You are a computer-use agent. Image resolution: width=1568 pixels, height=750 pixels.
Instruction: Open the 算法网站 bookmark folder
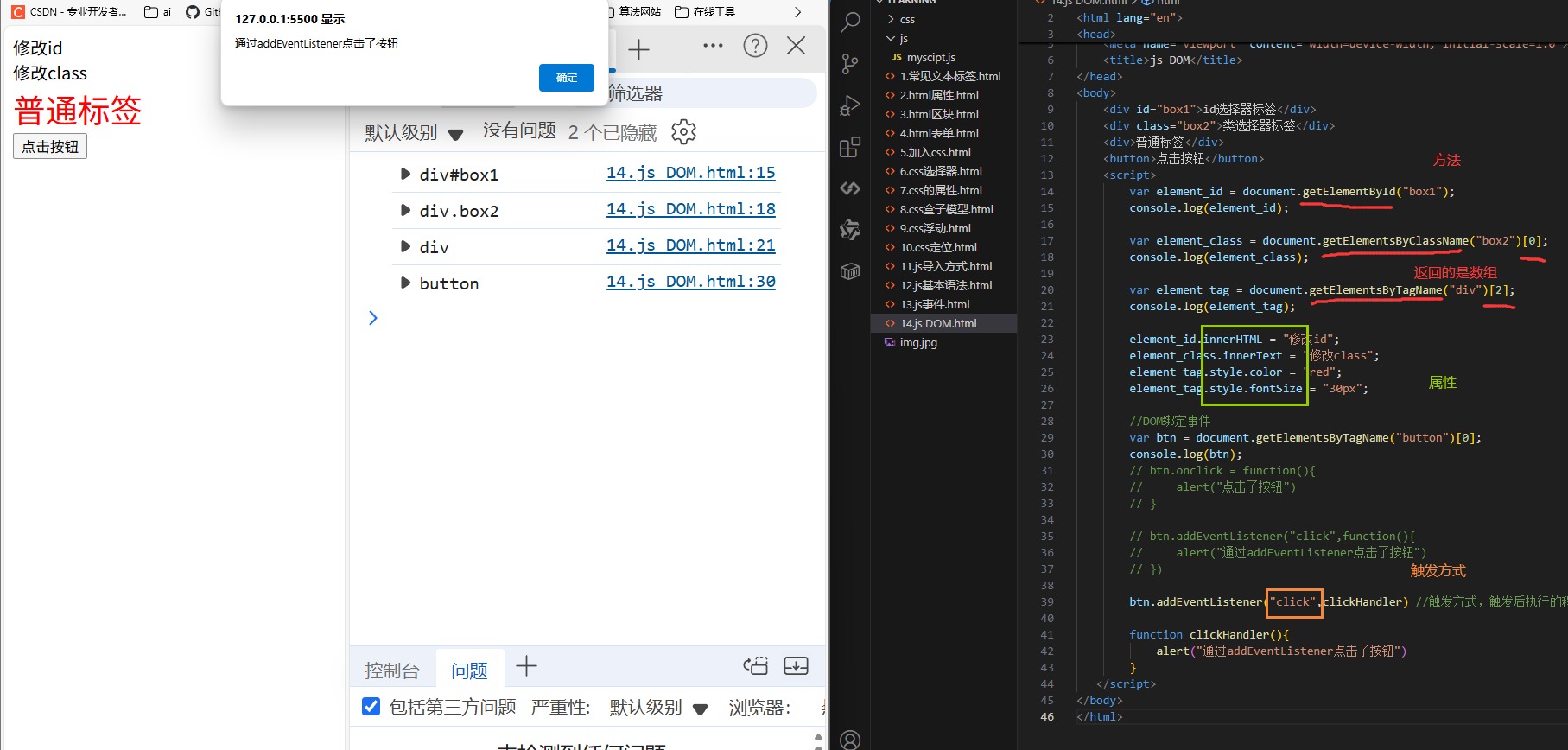[634, 12]
